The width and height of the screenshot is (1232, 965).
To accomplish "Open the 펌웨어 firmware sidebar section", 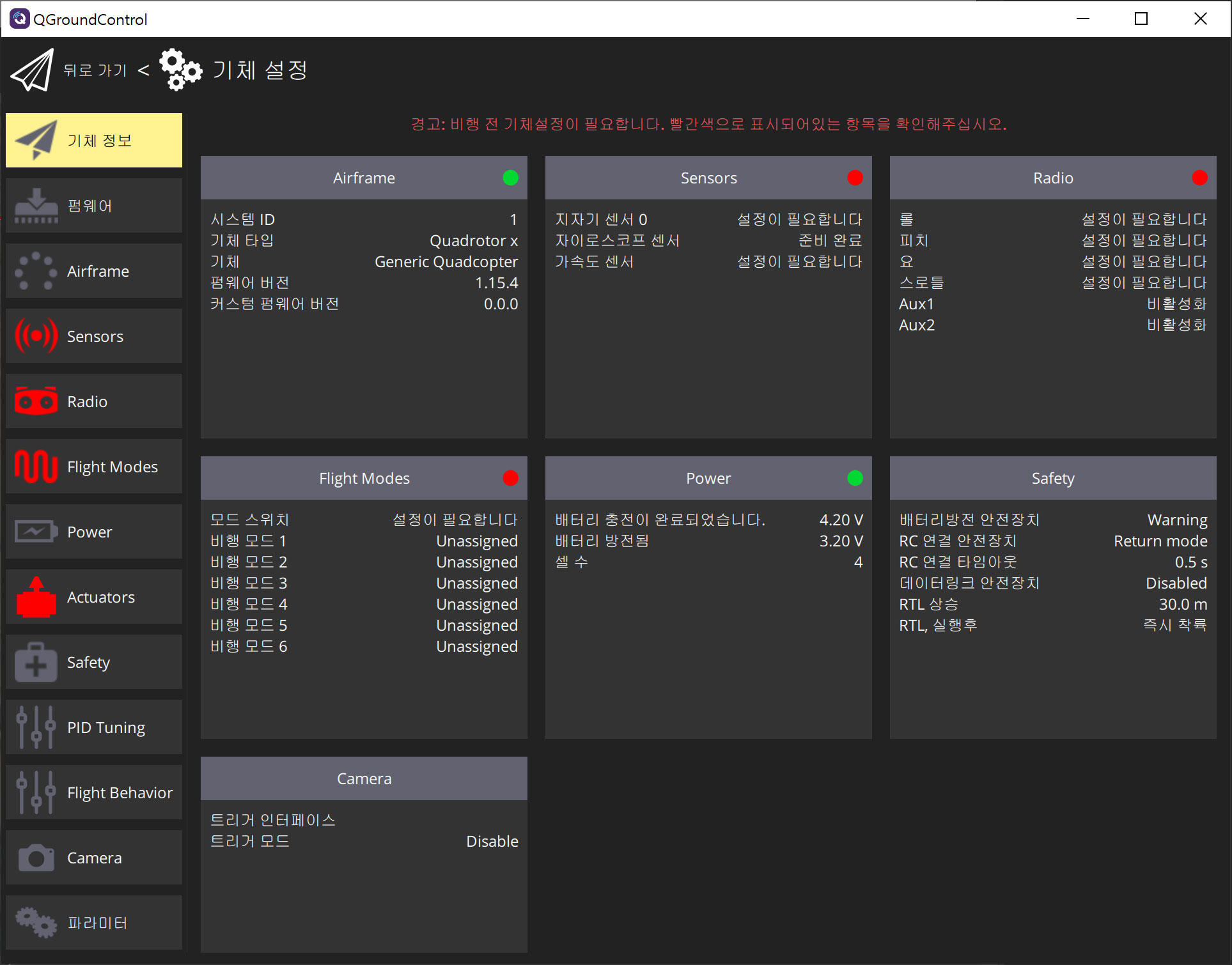I will pyautogui.click(x=94, y=206).
